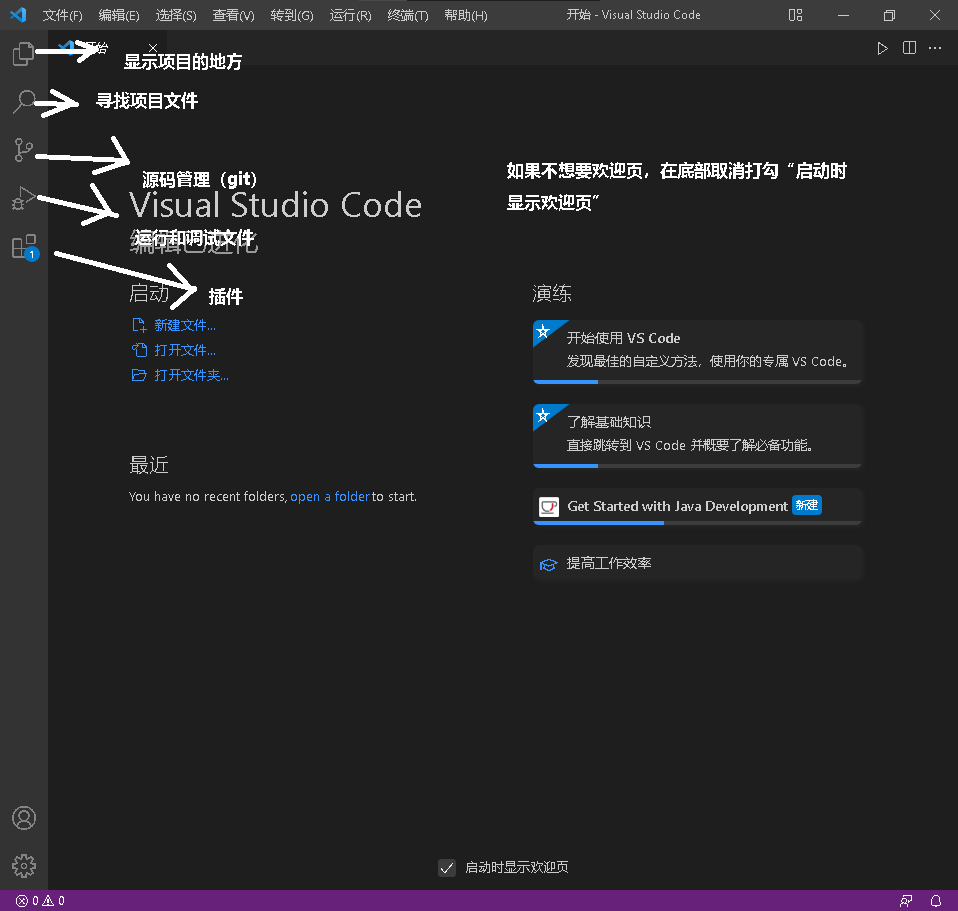Click progress bar under Java Development card
The height and width of the screenshot is (911, 958).
(697, 523)
